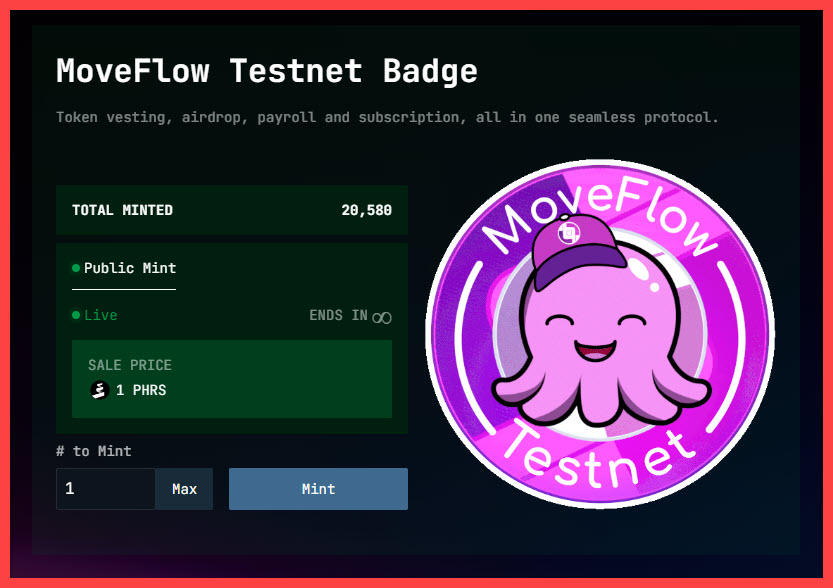Click the infinity symbol beside ENDS IN
The image size is (833, 588).
[382, 318]
